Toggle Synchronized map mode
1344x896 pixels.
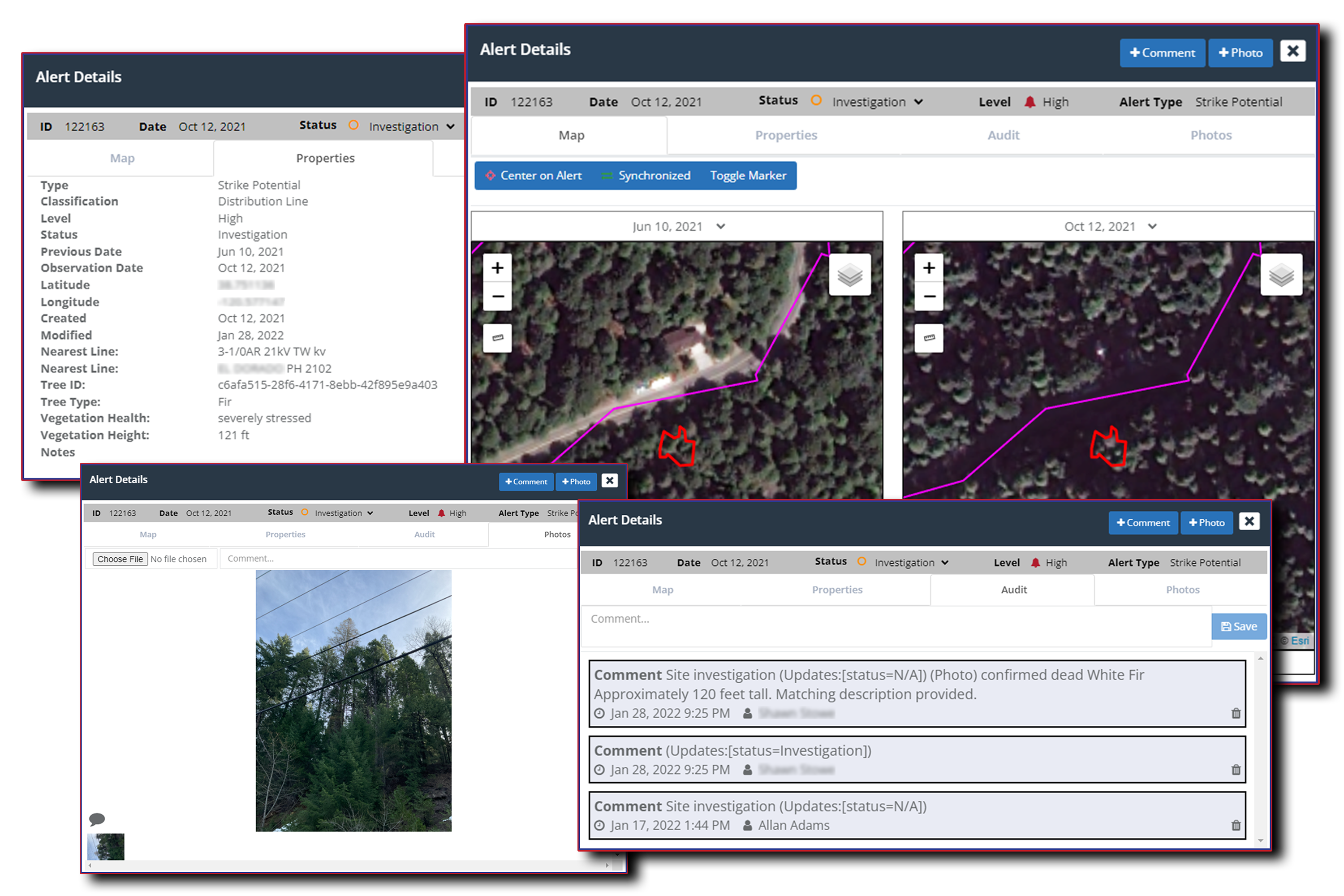tap(646, 176)
